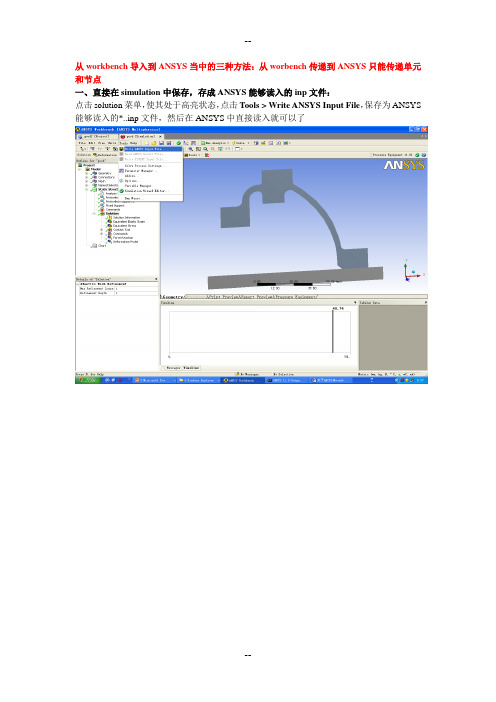Open Windows Explorer taskbar button
The height and width of the screenshot is (702, 496).
[x=199, y=380]
